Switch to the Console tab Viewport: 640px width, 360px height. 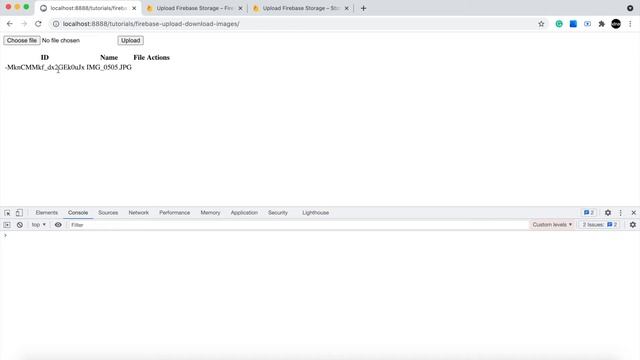[x=78, y=213]
